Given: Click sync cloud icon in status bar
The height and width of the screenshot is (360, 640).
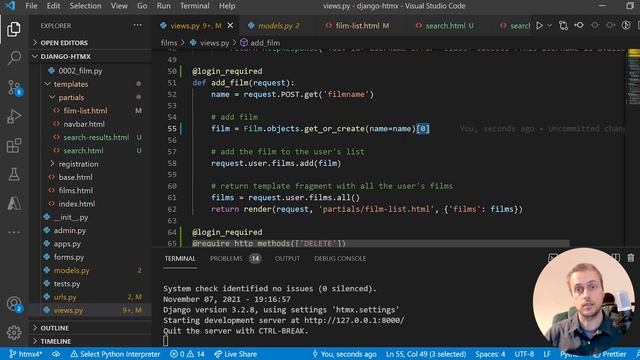Looking at the screenshot, I should click(x=56, y=354).
